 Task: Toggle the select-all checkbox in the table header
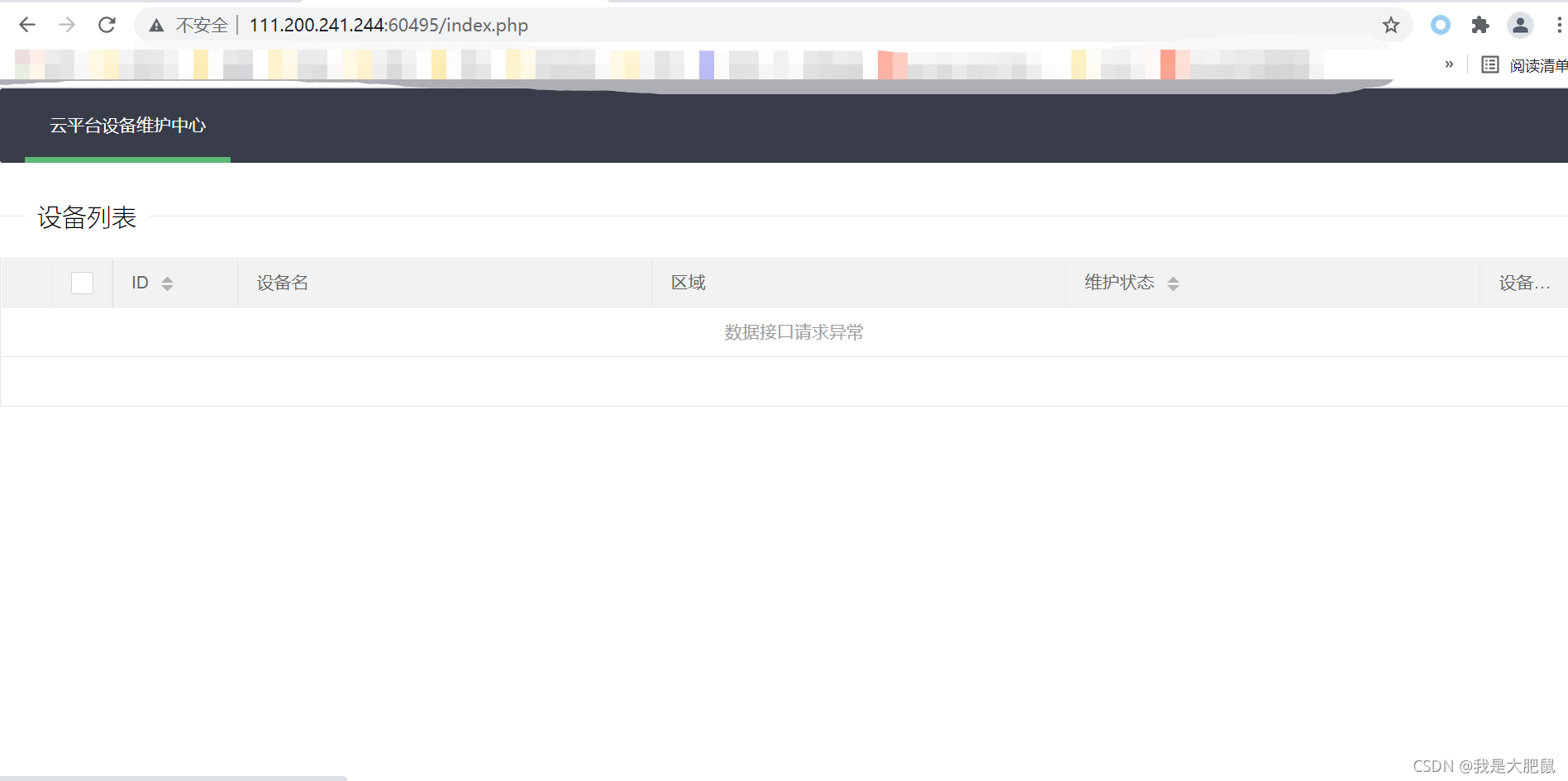pyautogui.click(x=82, y=283)
